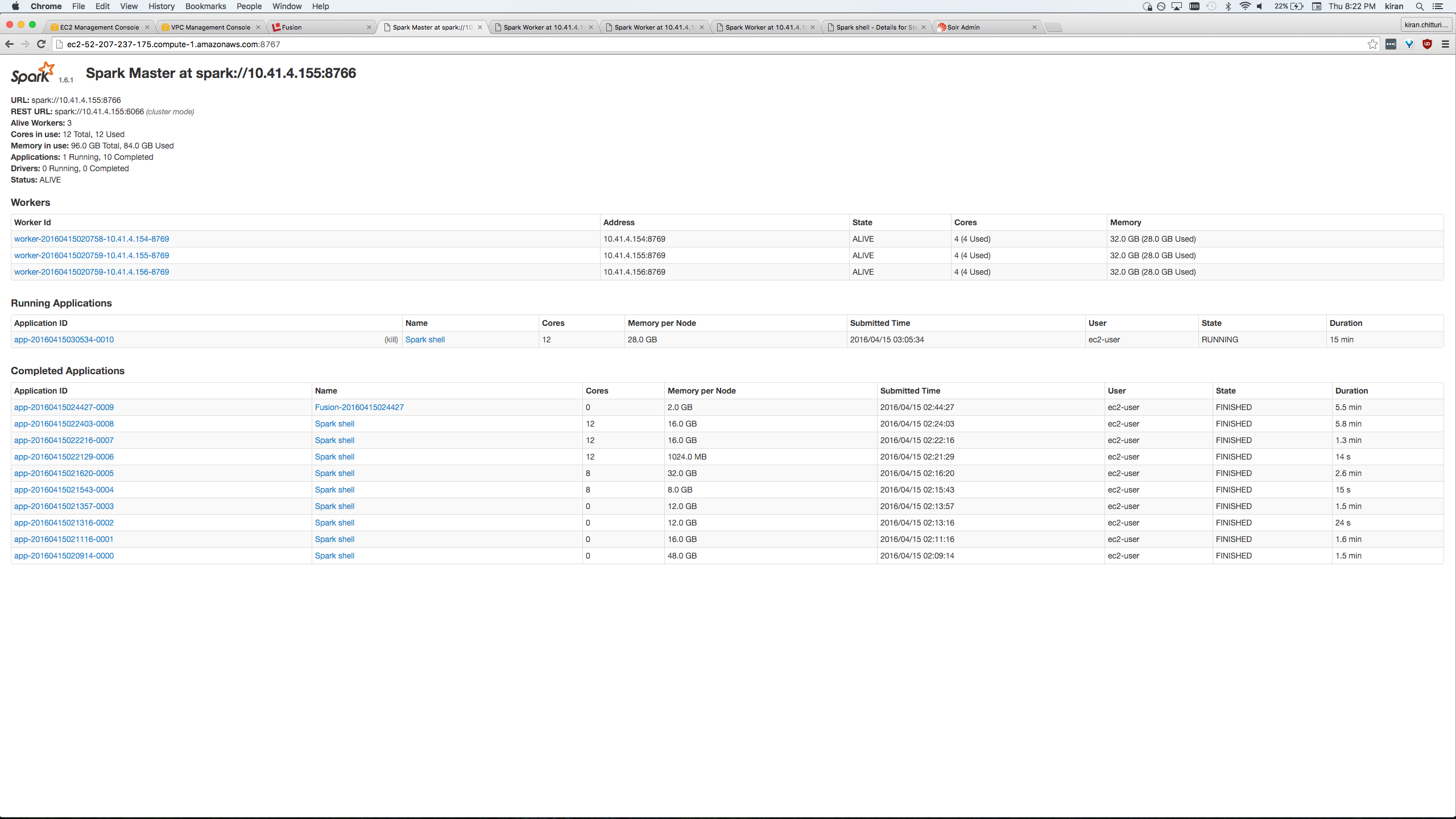Open completed app-20160415021543-0004
This screenshot has height=819, width=1456.
64,490
